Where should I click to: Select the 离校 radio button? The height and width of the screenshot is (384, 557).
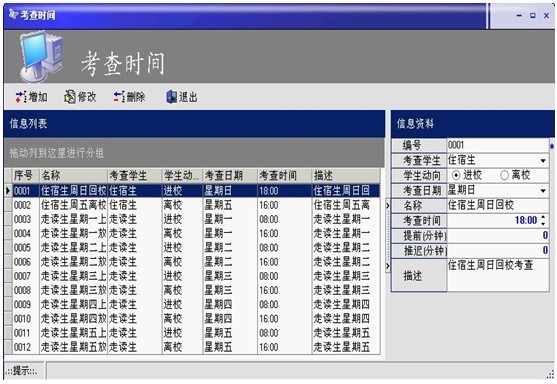(x=504, y=175)
